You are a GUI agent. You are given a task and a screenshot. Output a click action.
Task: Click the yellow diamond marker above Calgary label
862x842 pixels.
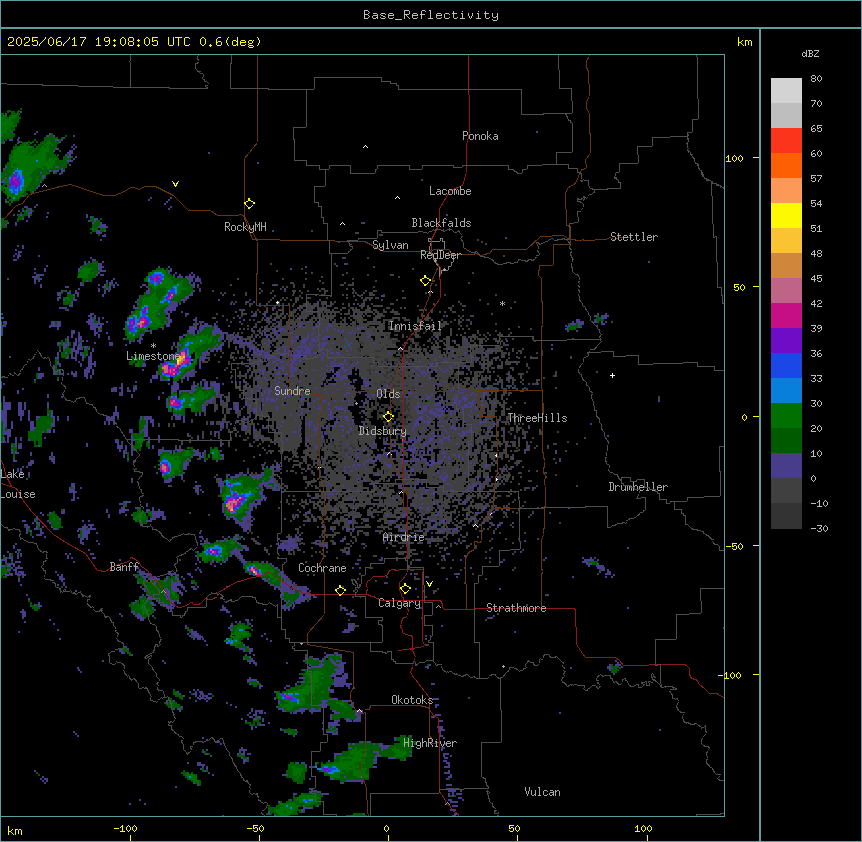406,589
